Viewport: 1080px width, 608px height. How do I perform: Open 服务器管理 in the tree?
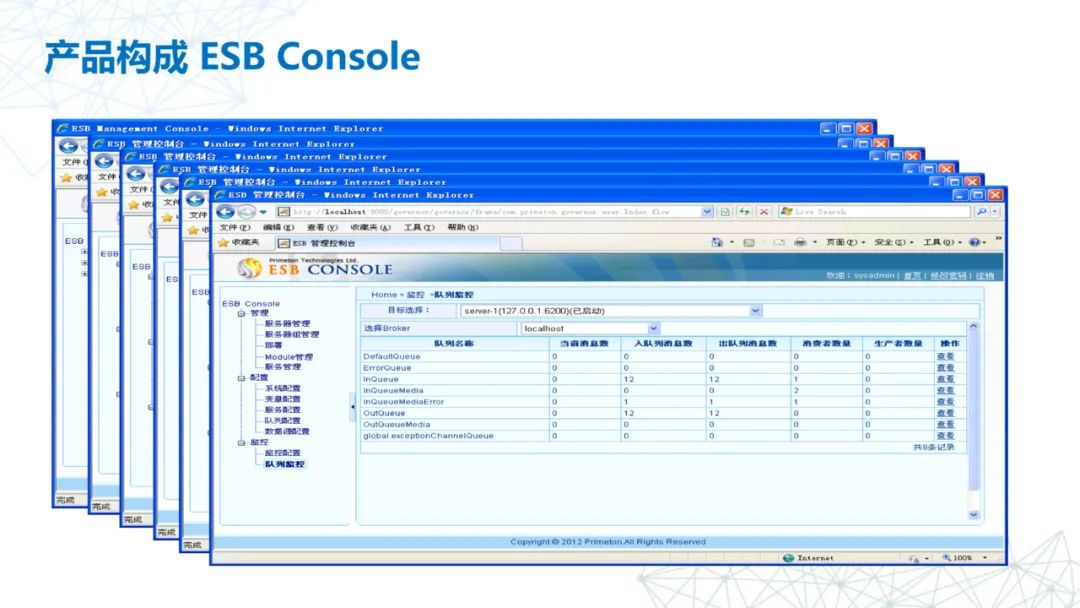point(287,324)
